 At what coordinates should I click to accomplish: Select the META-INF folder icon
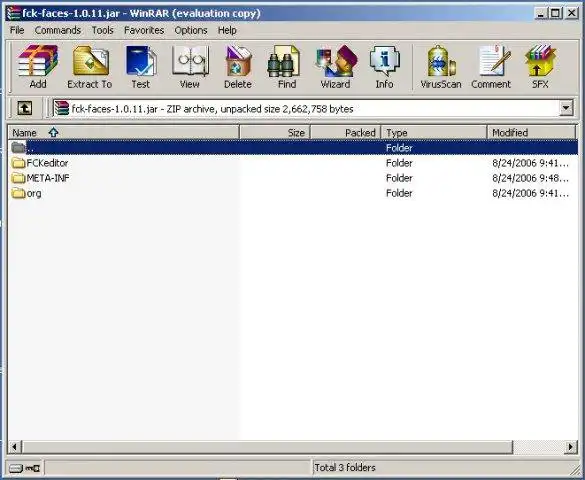[x=18, y=178]
